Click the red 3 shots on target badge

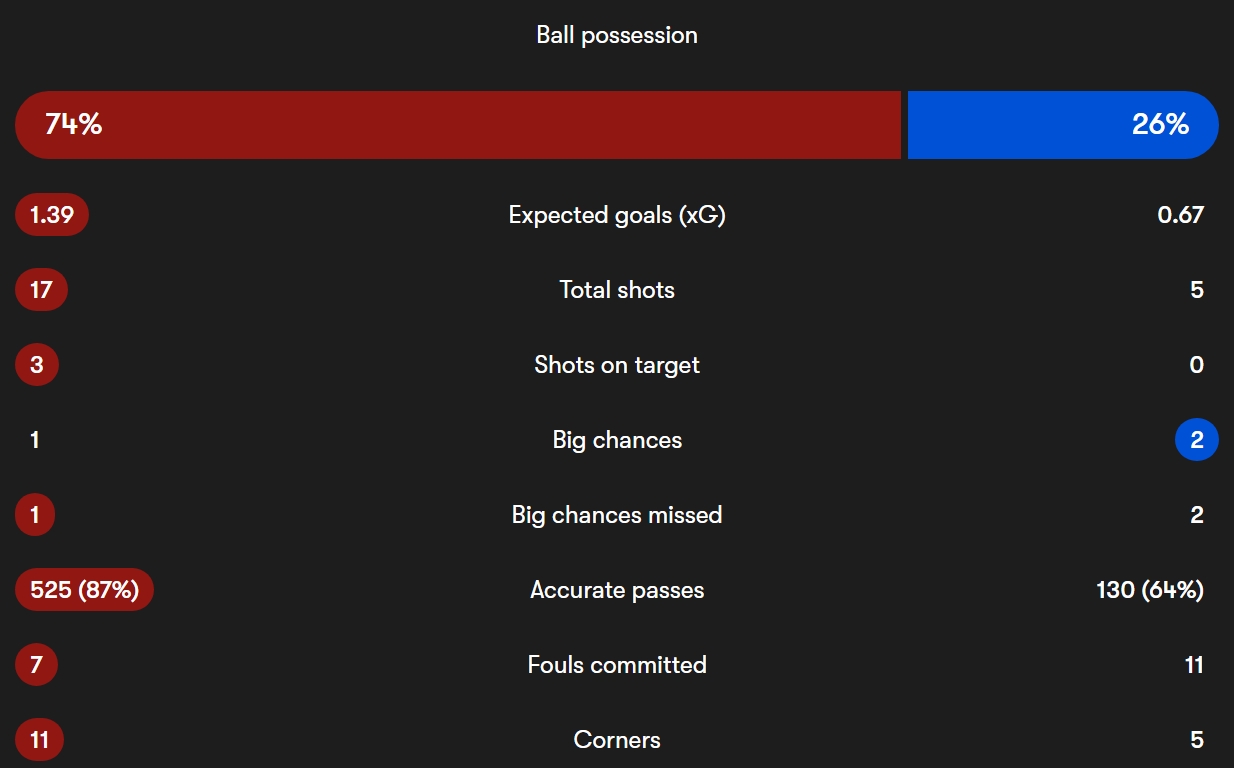[x=37, y=365]
